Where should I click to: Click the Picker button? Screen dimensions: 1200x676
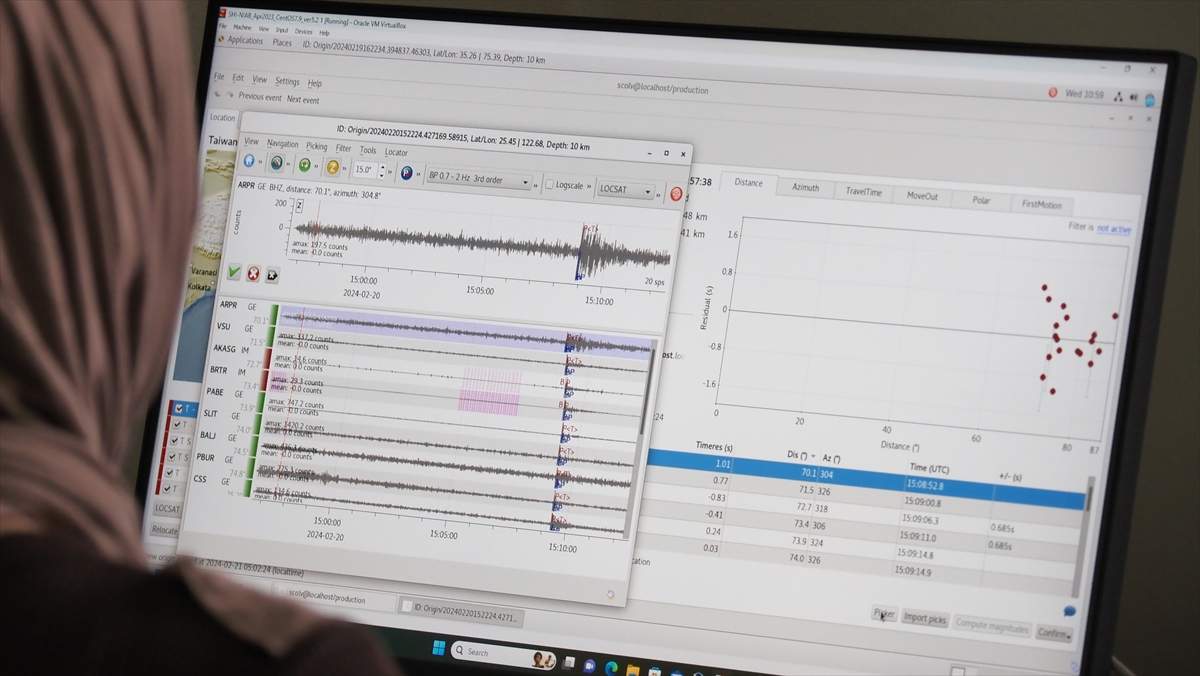884,614
